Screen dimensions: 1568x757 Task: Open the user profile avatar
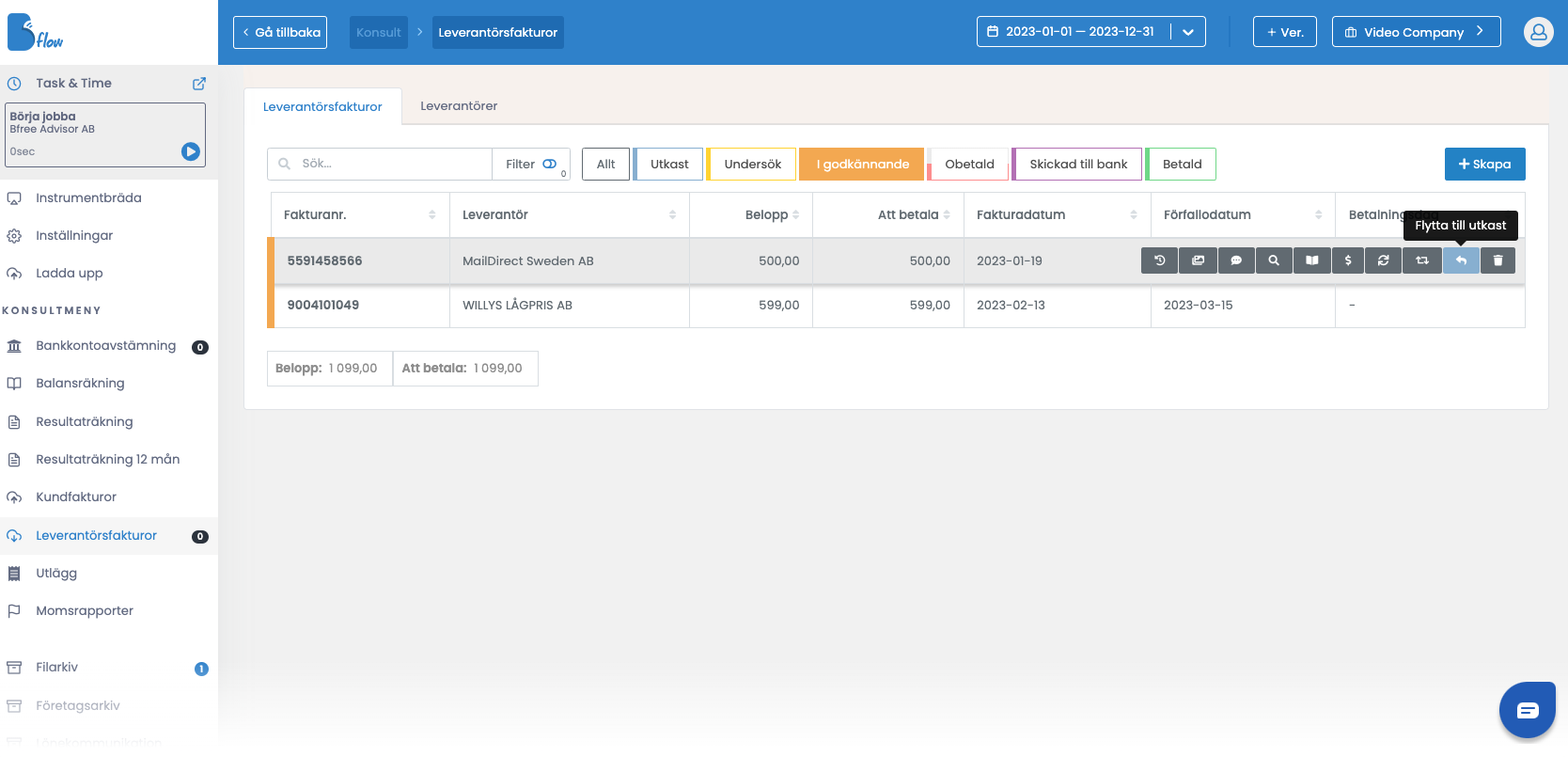click(x=1539, y=32)
